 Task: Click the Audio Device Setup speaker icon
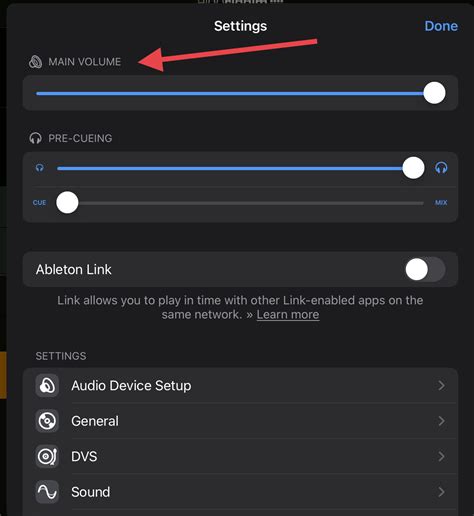point(47,386)
